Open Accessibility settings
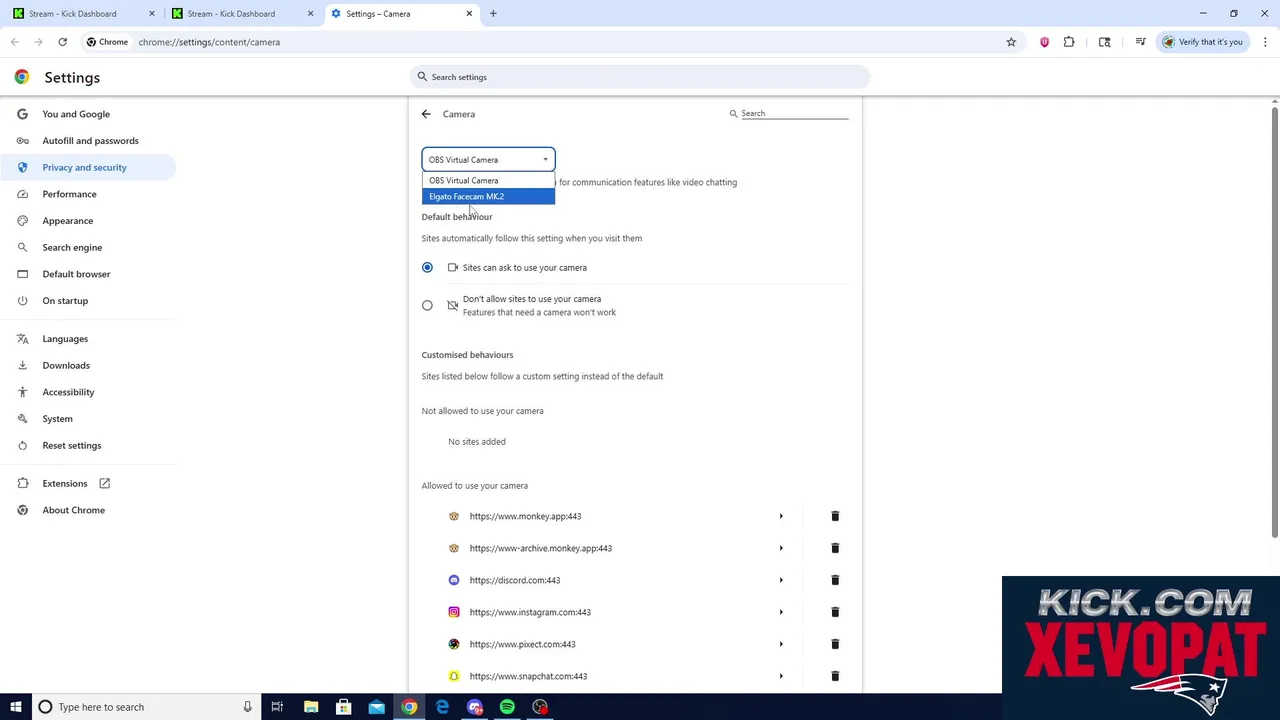 [88, 392]
